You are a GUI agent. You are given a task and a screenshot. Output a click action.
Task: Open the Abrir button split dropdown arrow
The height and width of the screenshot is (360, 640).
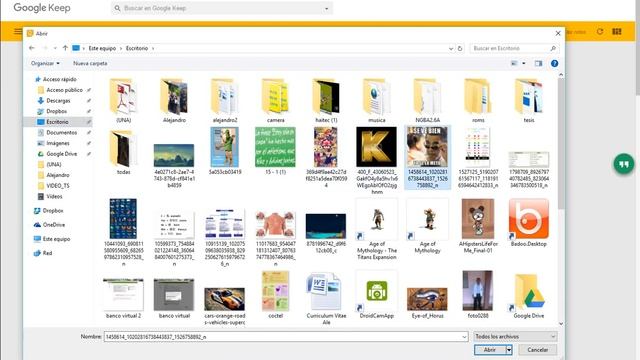pos(509,350)
